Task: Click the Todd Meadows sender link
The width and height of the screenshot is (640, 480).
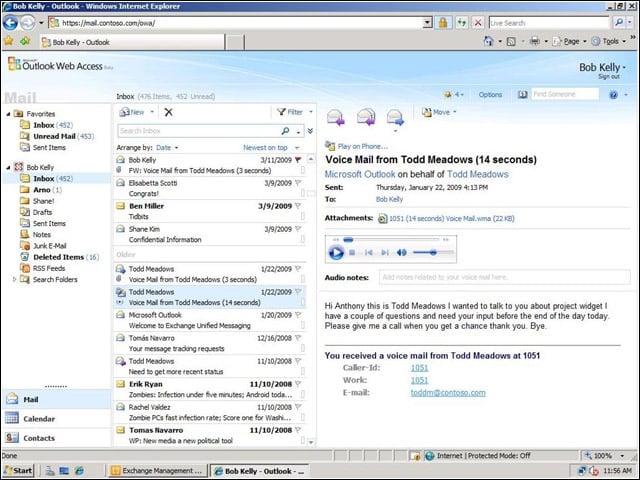Action: tap(478, 174)
